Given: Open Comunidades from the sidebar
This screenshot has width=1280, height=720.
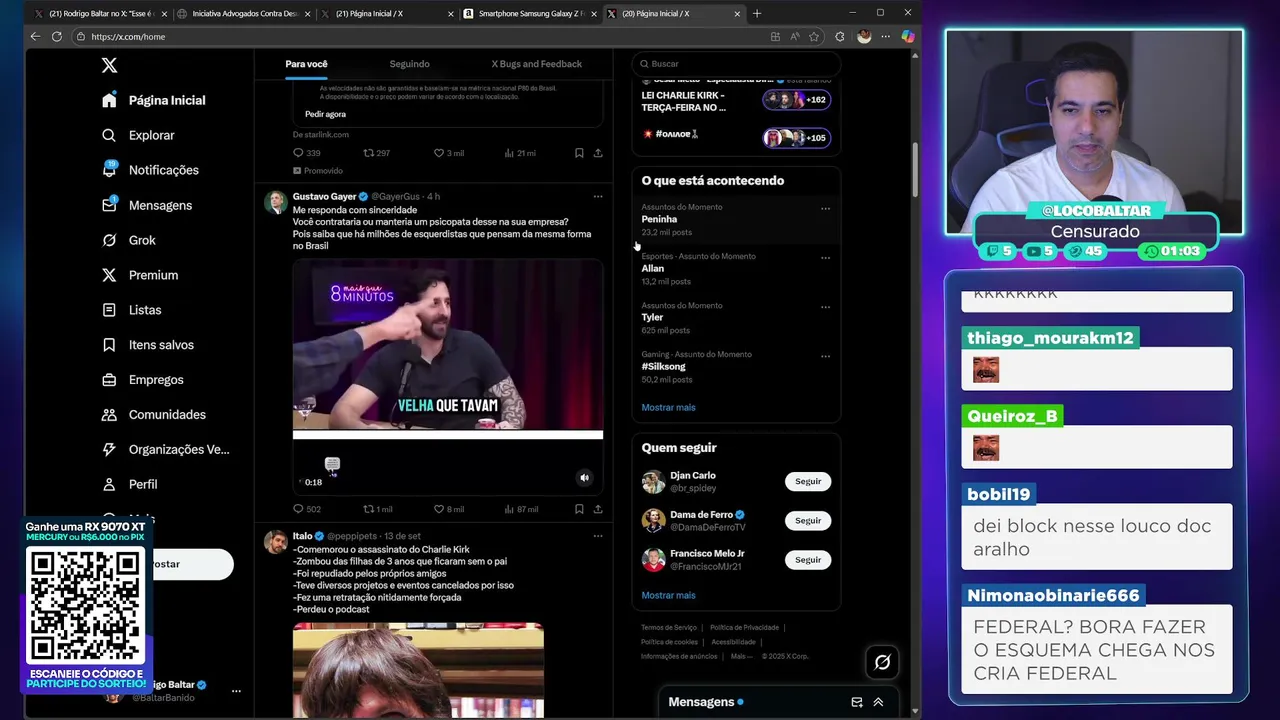Looking at the screenshot, I should click(154, 414).
